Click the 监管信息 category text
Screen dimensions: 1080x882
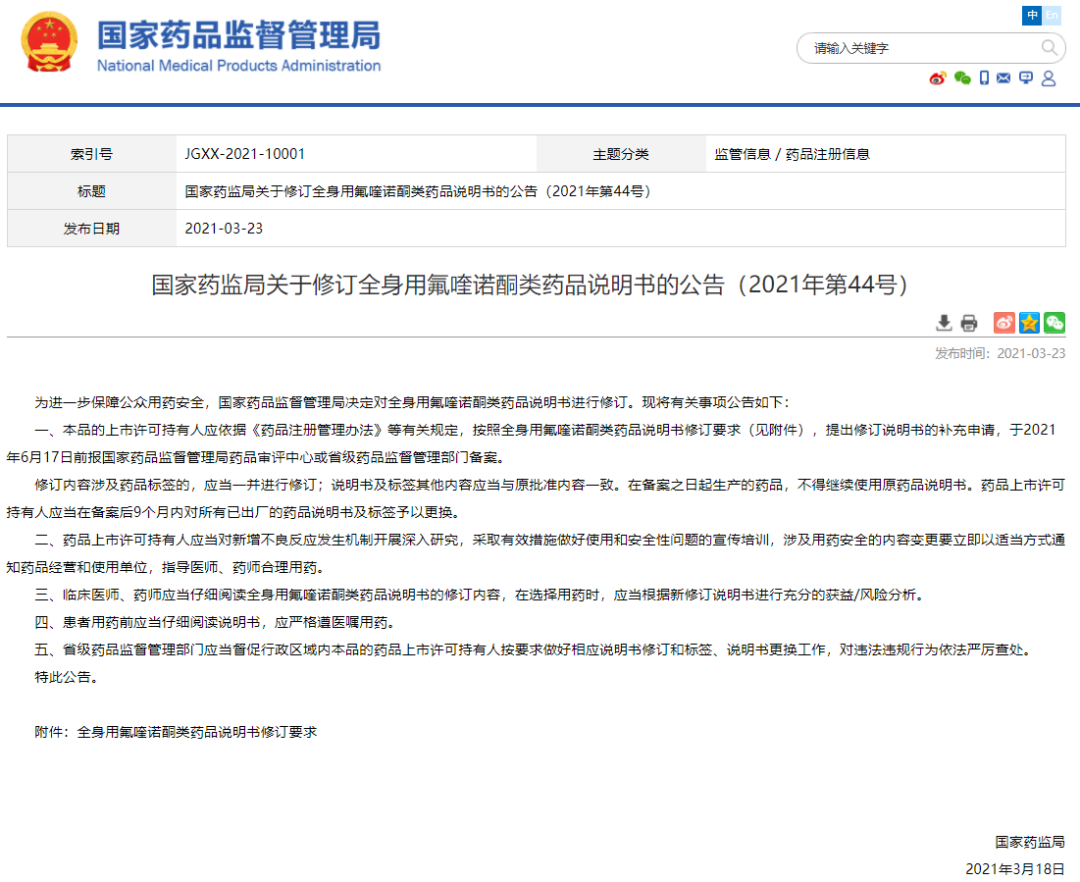pos(742,154)
